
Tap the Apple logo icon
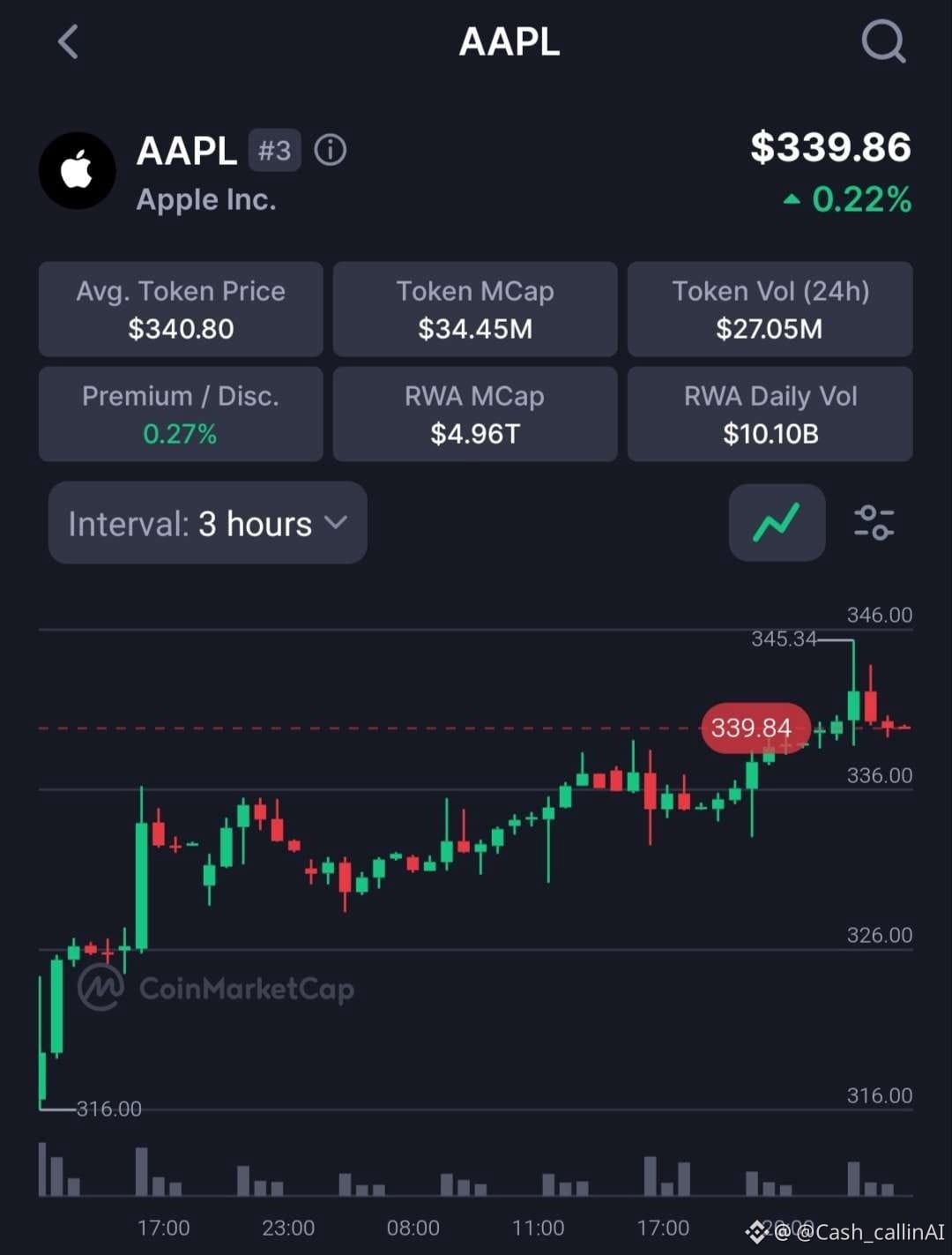pos(78,171)
